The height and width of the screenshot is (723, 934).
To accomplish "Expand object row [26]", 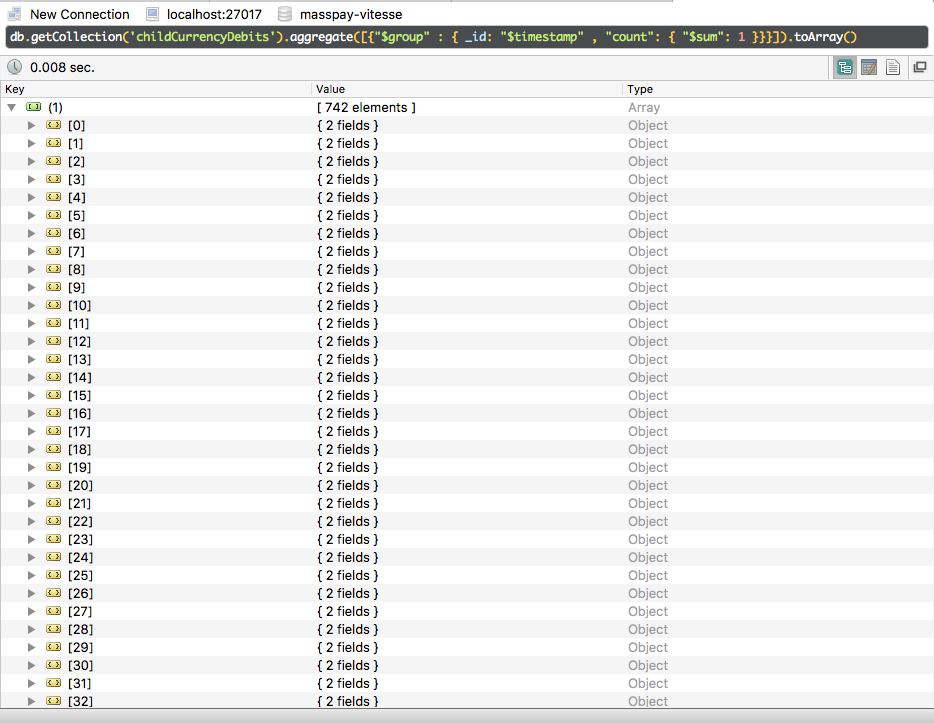I will coord(32,593).
